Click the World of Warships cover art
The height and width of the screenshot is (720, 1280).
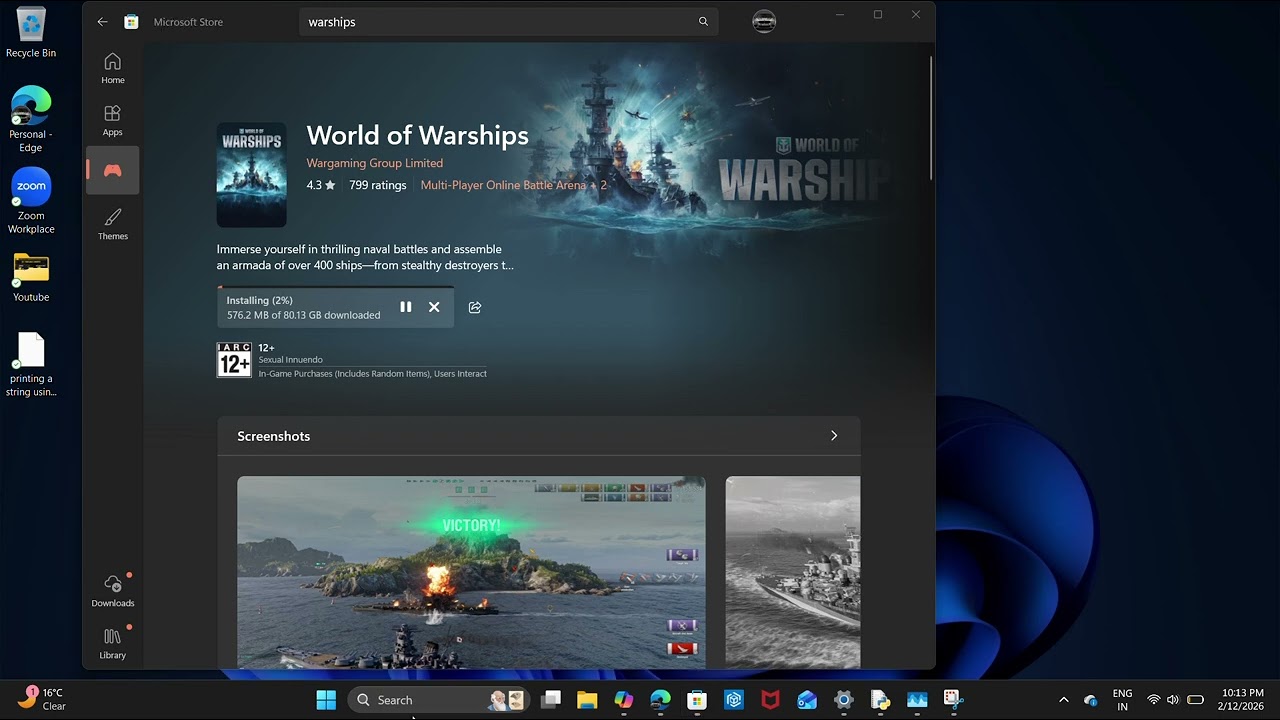(252, 175)
